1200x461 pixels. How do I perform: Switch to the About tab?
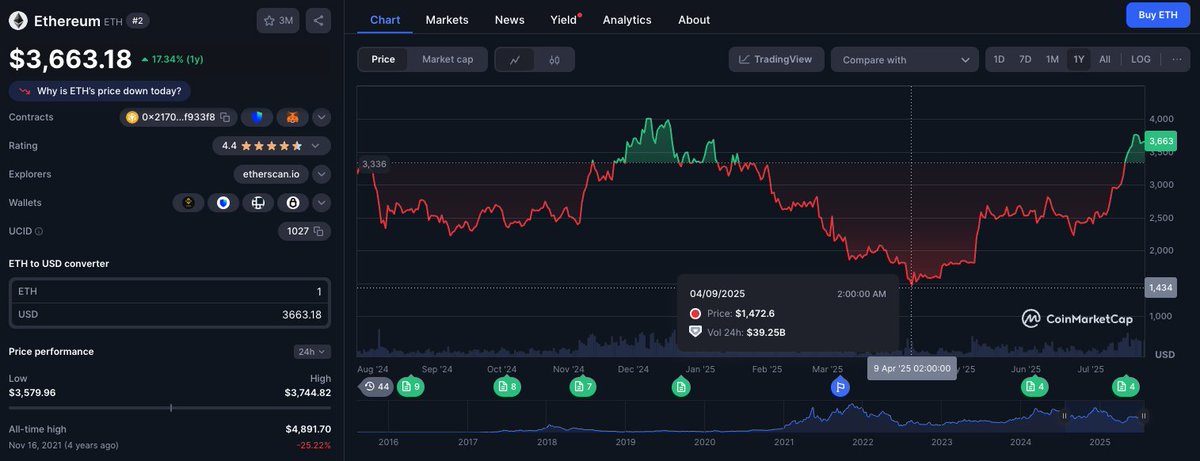(694, 20)
